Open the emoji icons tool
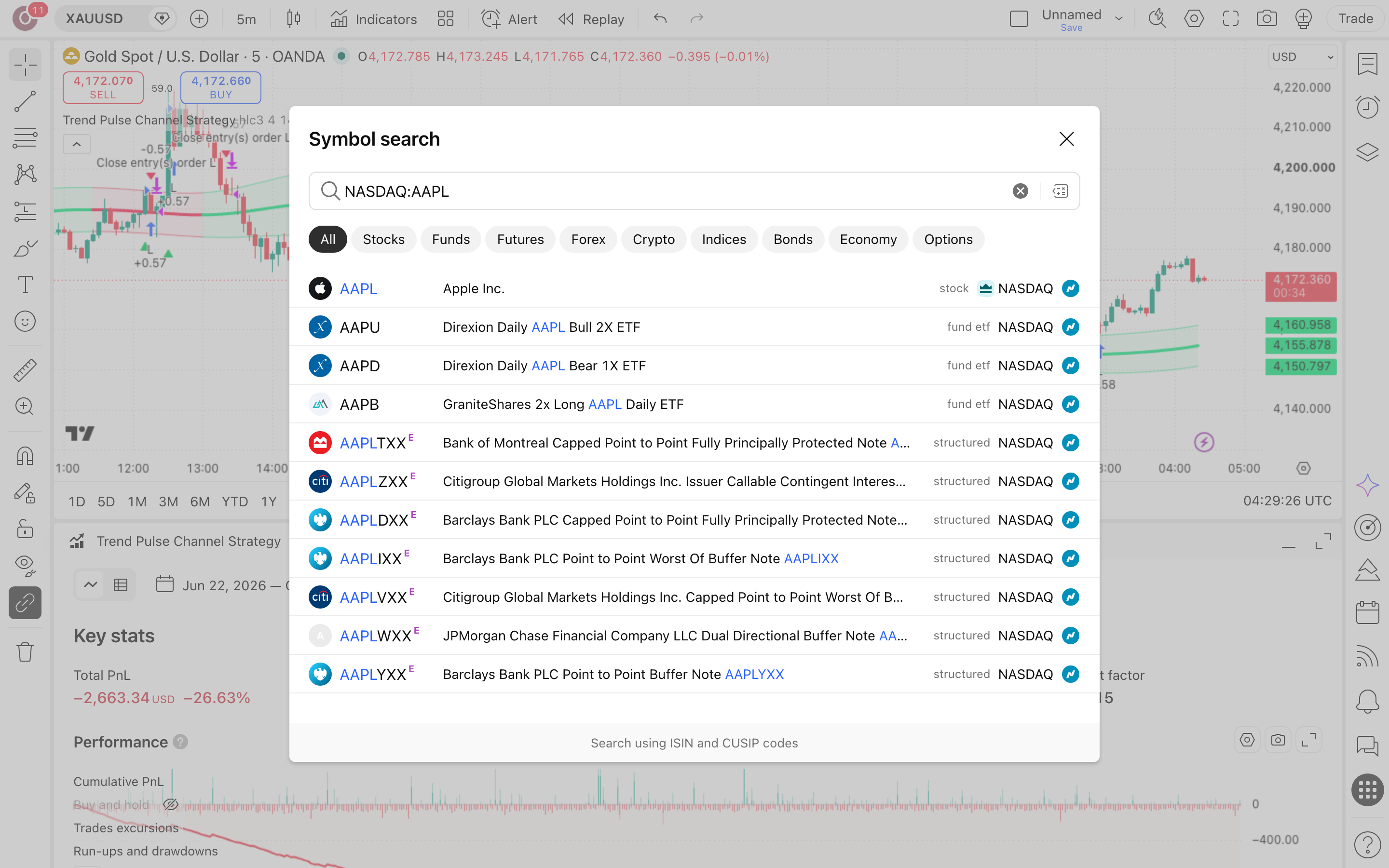Image resolution: width=1389 pixels, height=868 pixels. [x=25, y=322]
